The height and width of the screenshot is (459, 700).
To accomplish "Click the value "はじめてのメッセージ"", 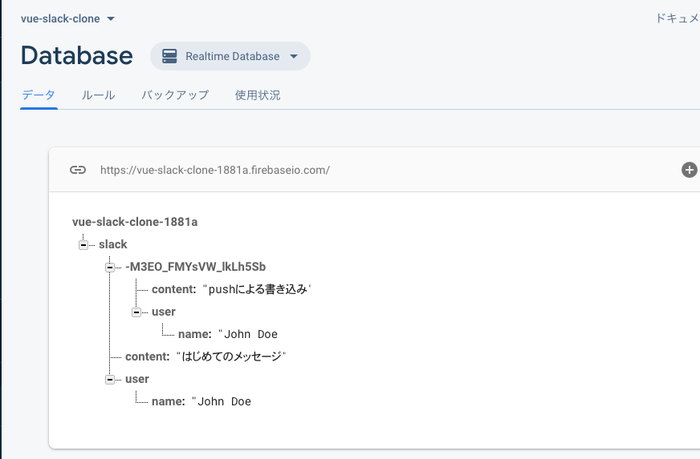I will 231,356.
